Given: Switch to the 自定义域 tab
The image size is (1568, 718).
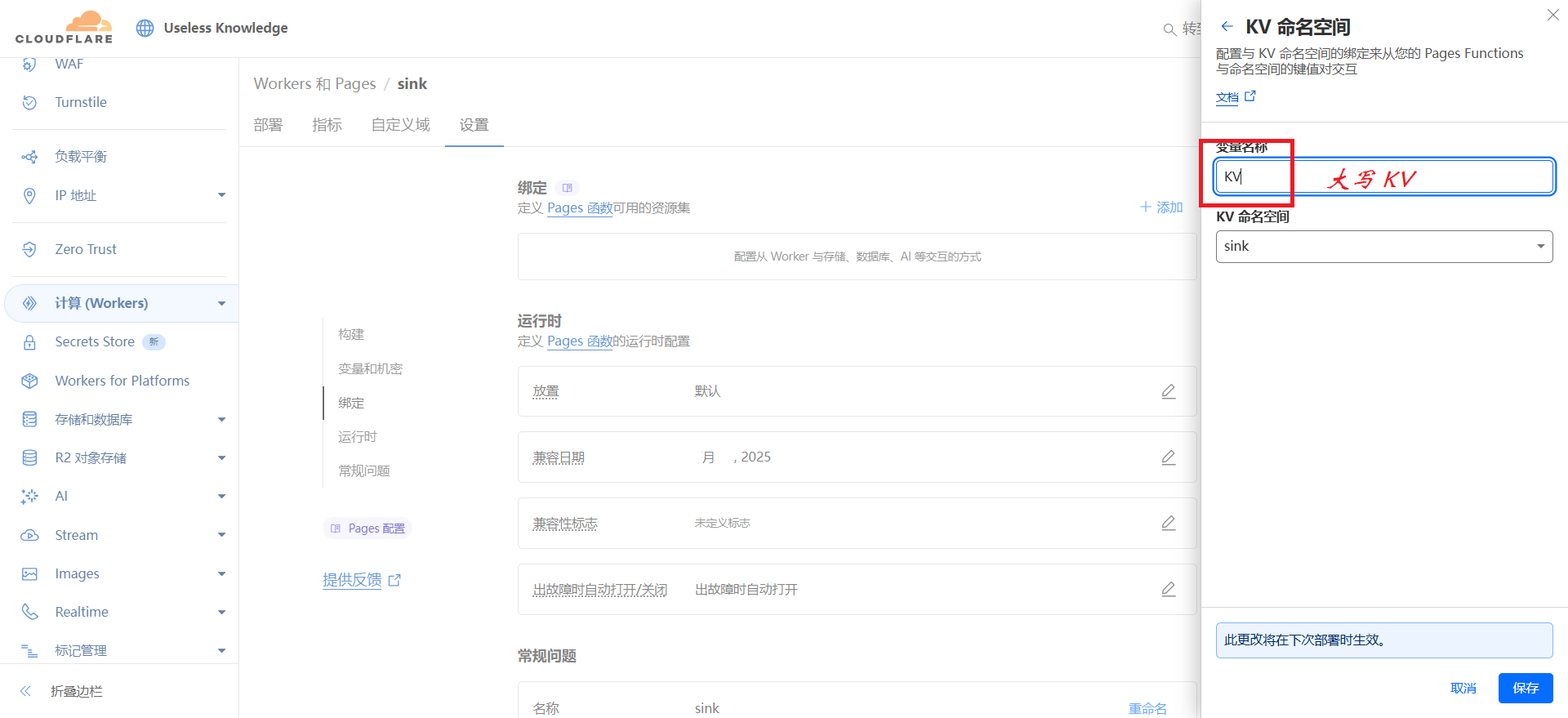Looking at the screenshot, I should [x=400, y=125].
